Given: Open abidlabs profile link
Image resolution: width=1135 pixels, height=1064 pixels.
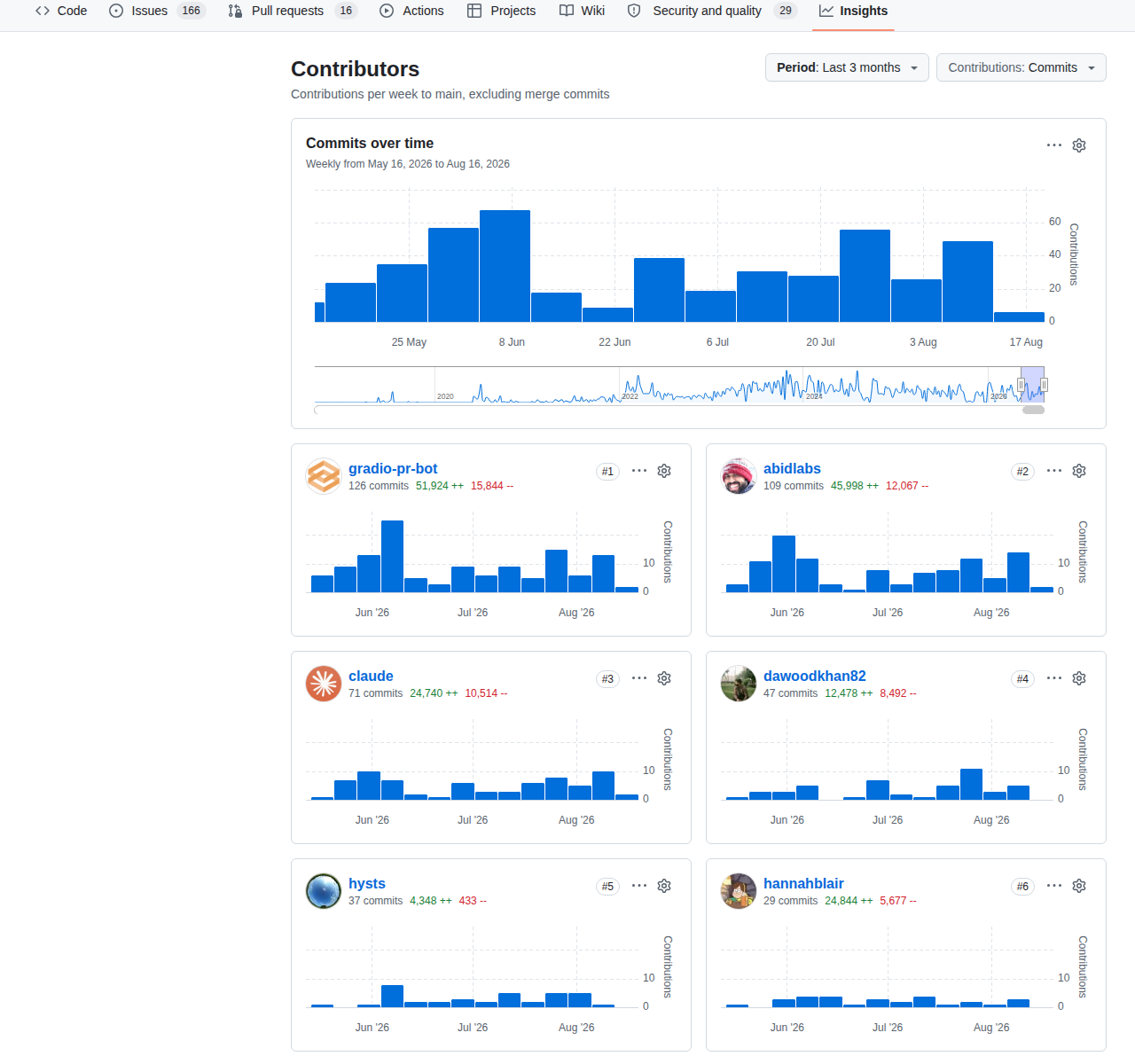Looking at the screenshot, I should pos(792,468).
